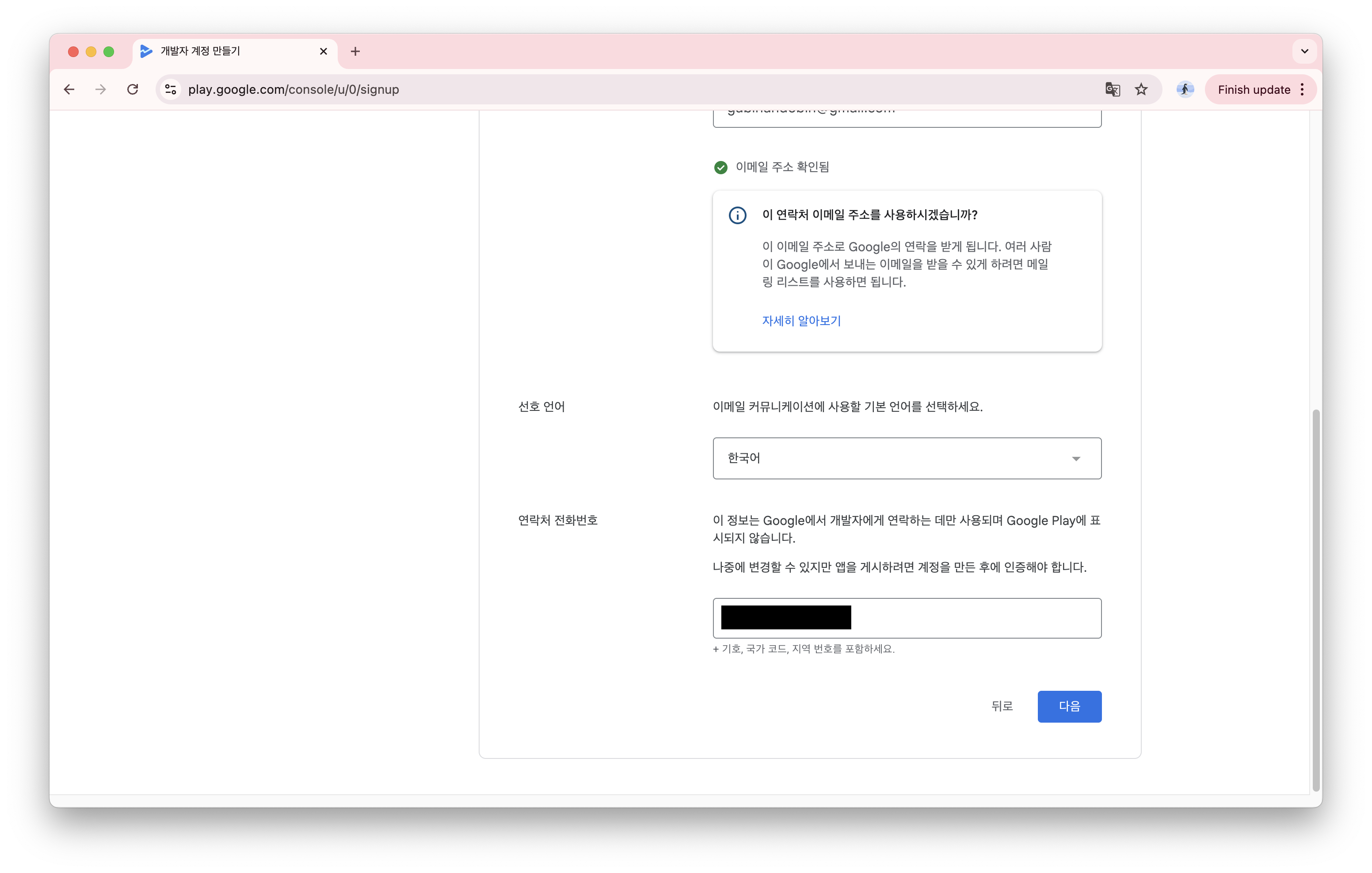The height and width of the screenshot is (873, 1372).
Task: Click the browser forward arrow
Action: (100, 89)
